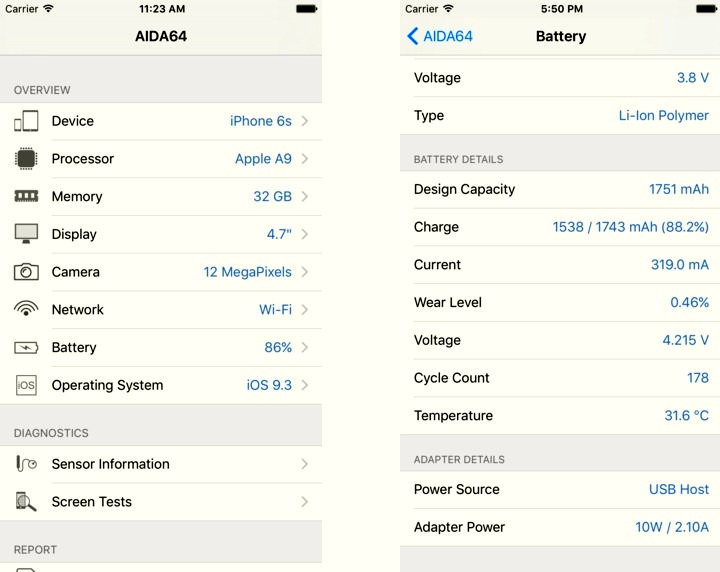Tap the Network Wi-Fi signal icon
Image resolution: width=720 pixels, height=572 pixels.
[26, 308]
